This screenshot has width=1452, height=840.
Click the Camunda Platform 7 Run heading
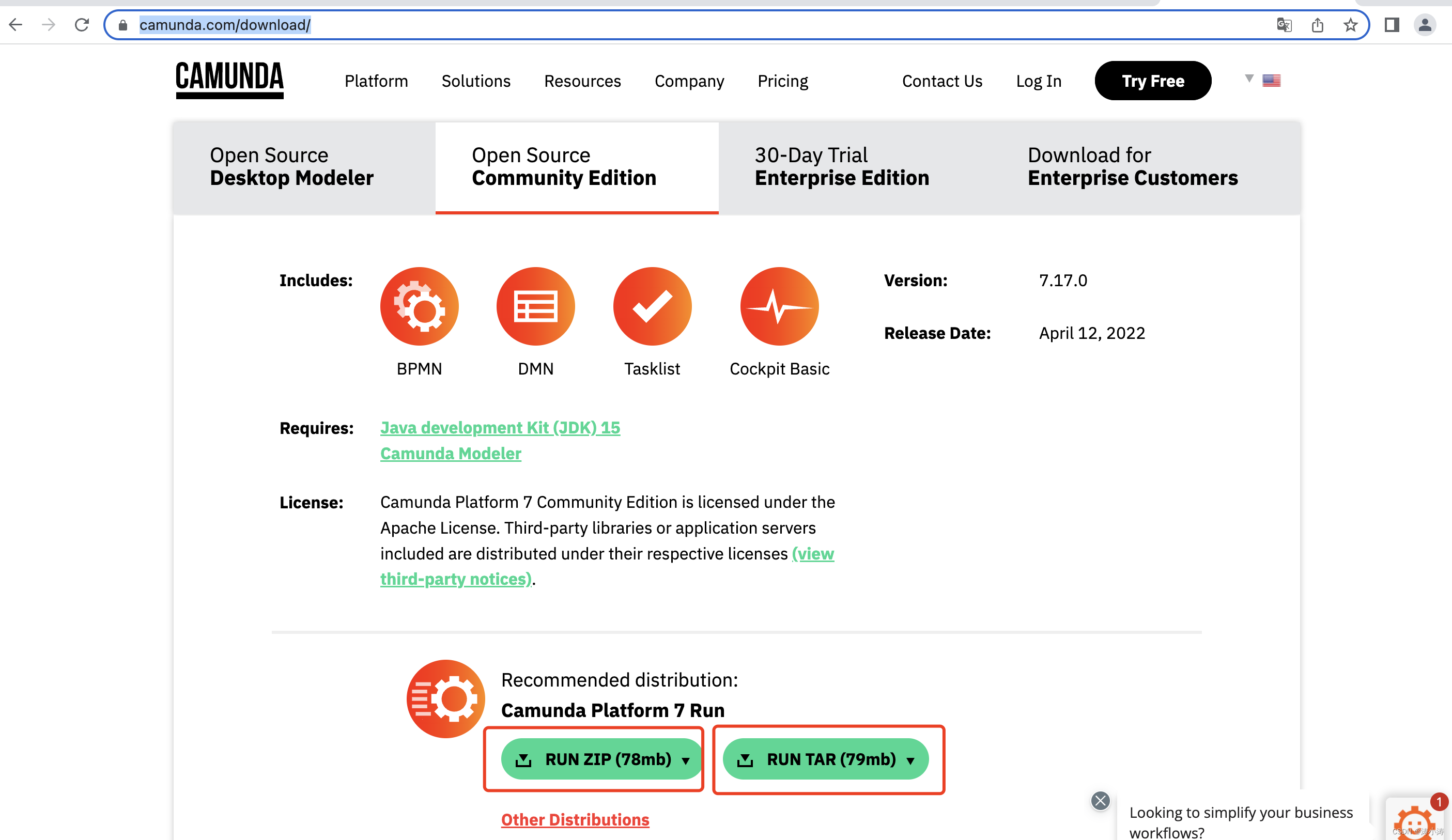point(612,710)
